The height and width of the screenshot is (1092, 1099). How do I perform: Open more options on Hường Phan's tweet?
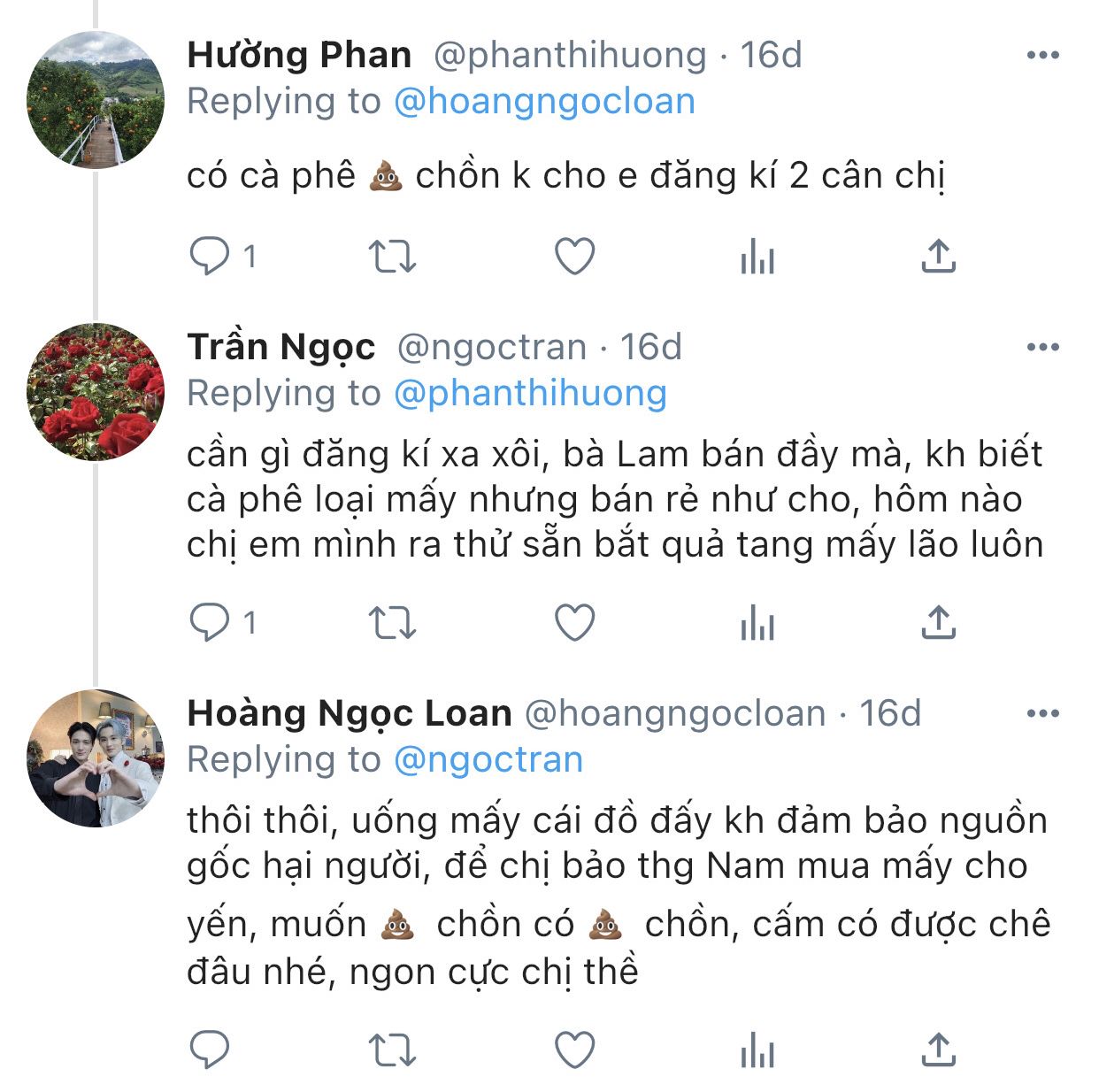1043,55
